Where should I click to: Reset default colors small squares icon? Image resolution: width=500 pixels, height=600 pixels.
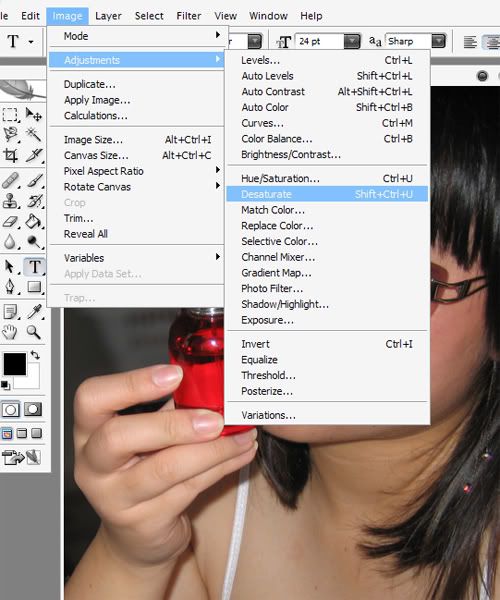5,385
